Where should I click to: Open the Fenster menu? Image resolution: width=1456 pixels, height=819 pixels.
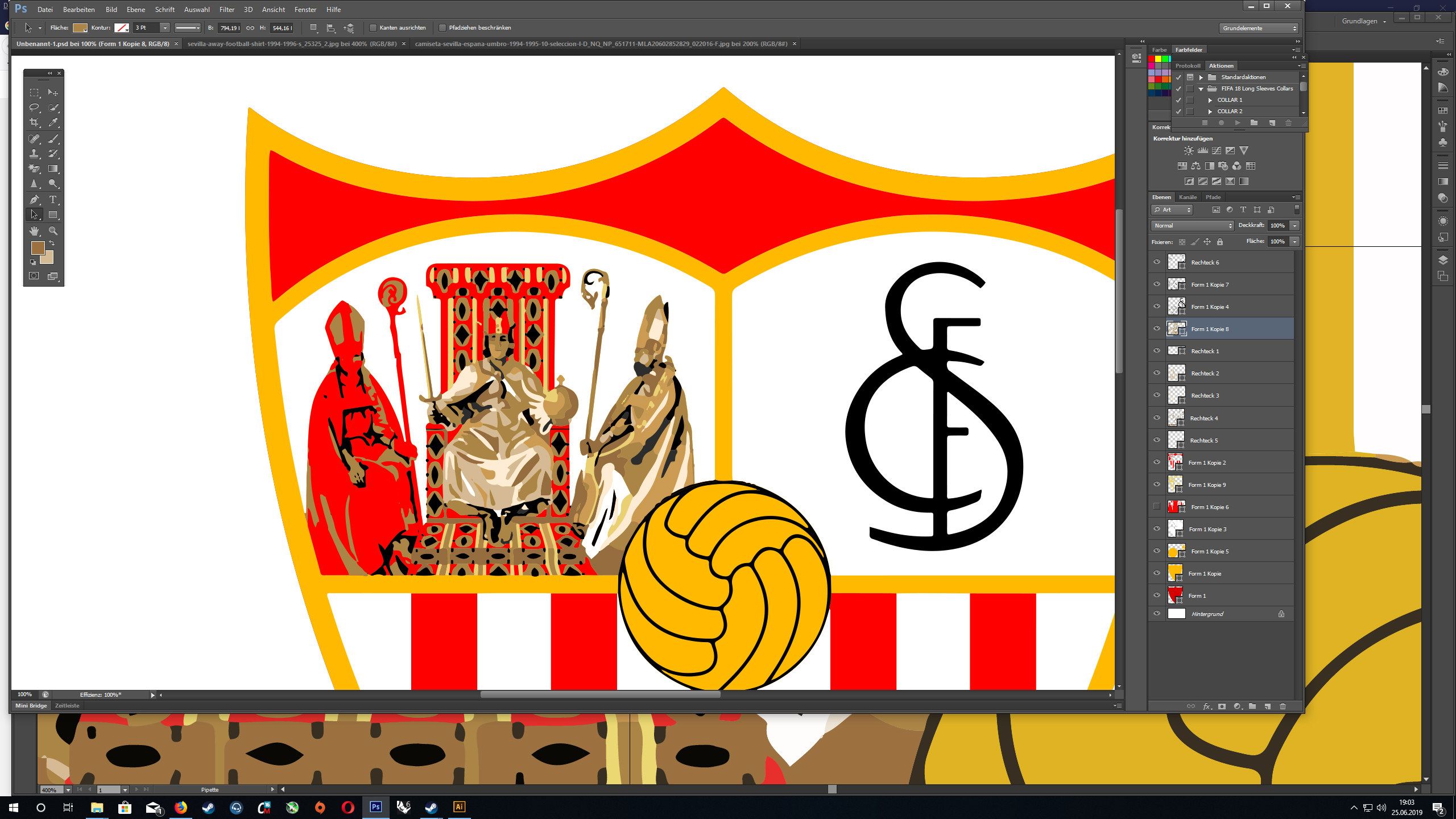pos(305,10)
